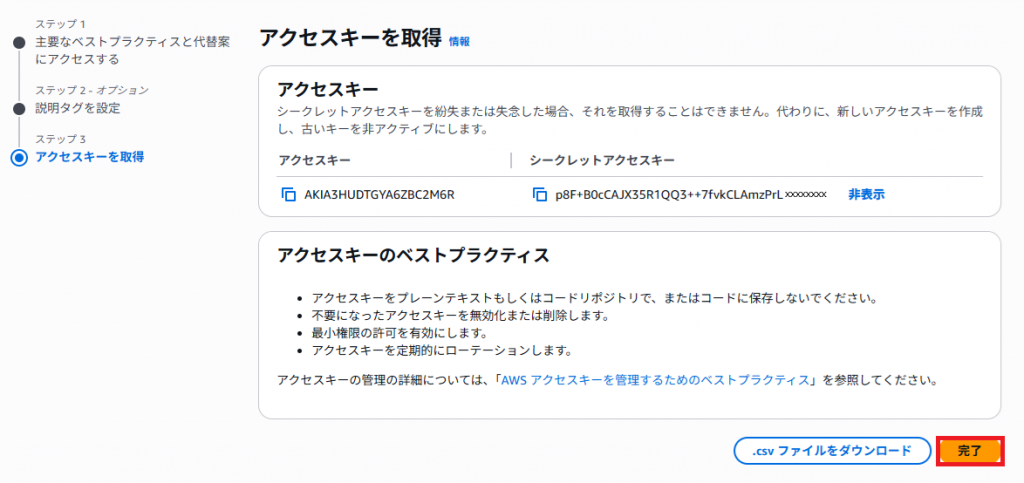Click the アクセスキー column header in the table
The height and width of the screenshot is (483, 1024).
(314, 160)
